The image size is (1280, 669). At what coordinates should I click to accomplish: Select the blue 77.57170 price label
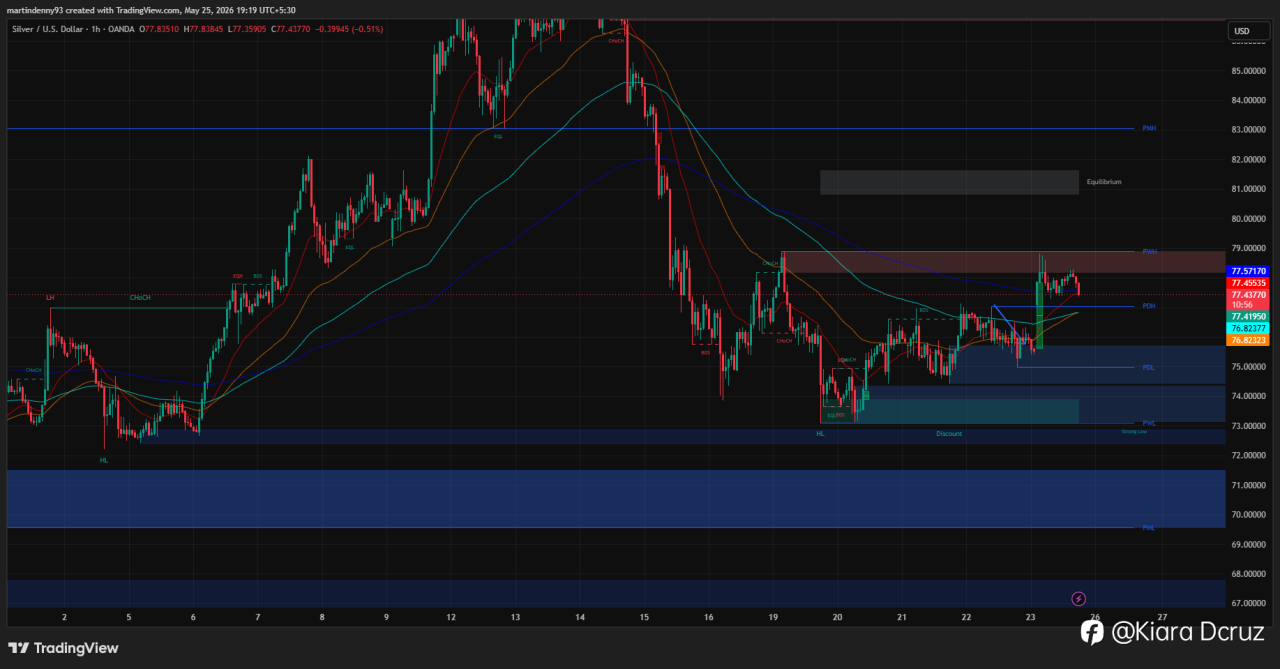(1249, 271)
